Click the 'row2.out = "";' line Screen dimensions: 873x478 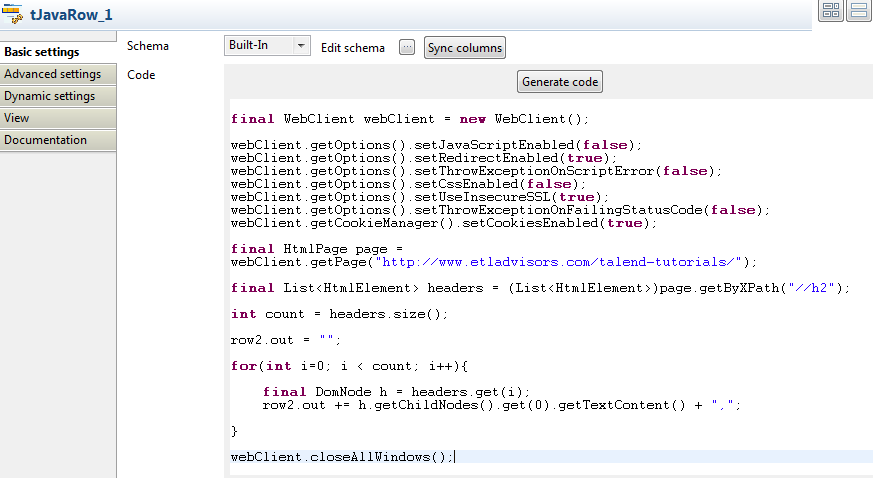pyautogui.click(x=286, y=340)
